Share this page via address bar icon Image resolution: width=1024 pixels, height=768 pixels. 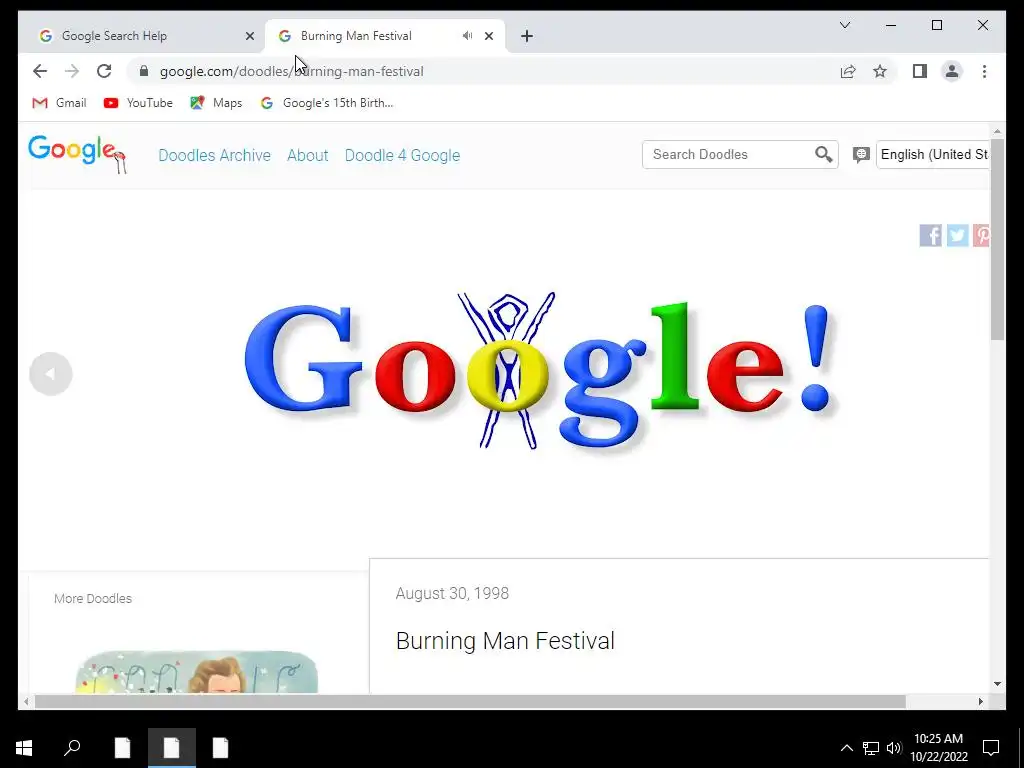848,71
